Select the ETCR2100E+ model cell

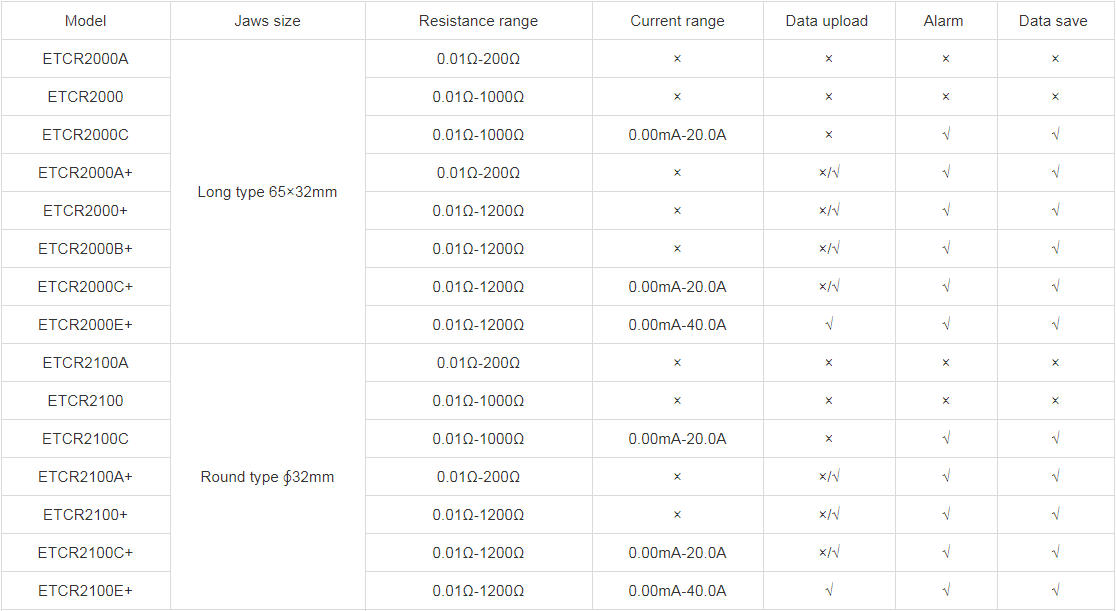click(x=85, y=591)
